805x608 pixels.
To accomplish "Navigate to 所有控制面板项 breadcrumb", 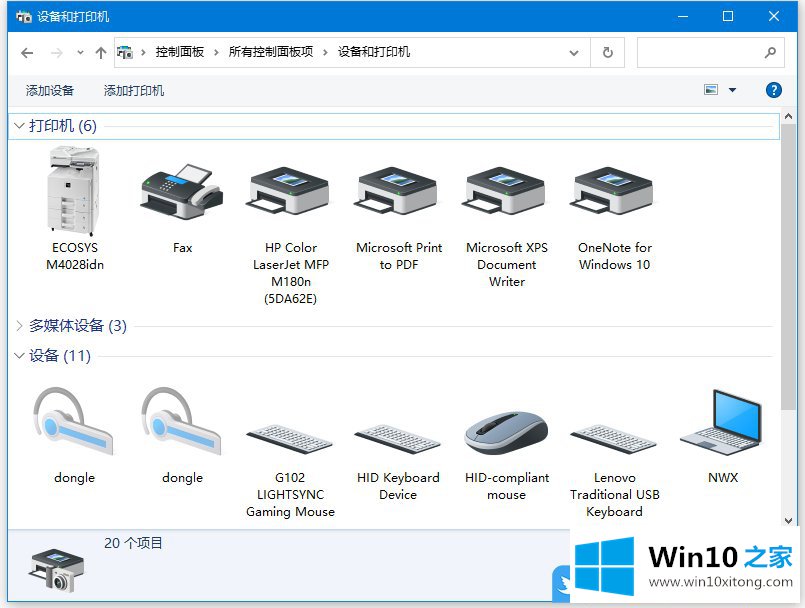I will click(x=271, y=52).
